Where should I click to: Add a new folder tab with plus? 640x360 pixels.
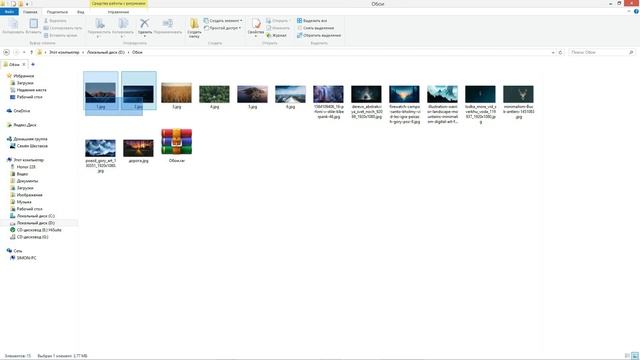point(33,64)
